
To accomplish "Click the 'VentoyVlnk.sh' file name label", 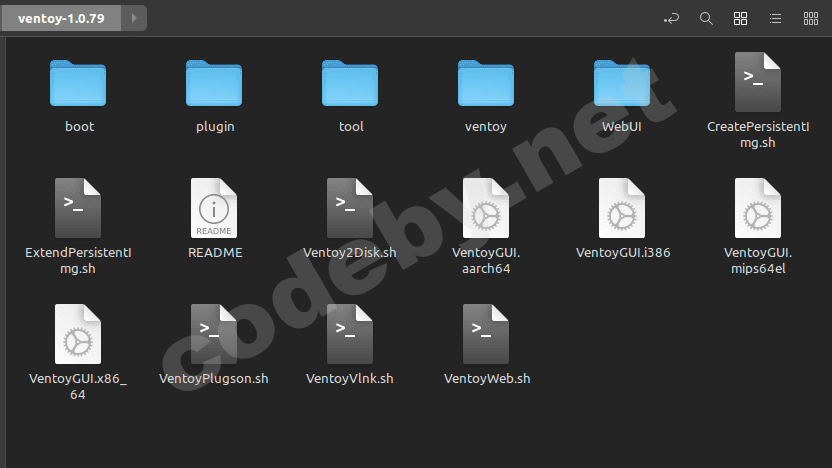I will (350, 379).
